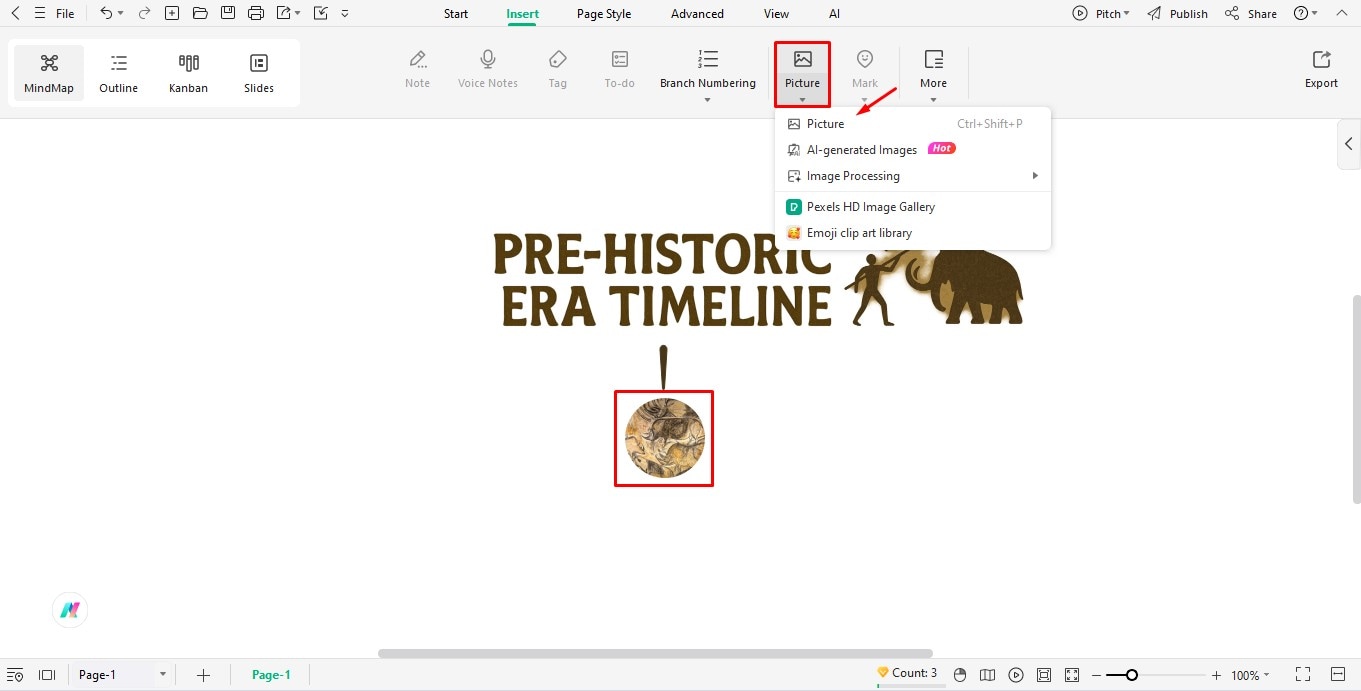Viewport: 1361px width, 691px height.
Task: Insert a Tag
Action: [557, 69]
